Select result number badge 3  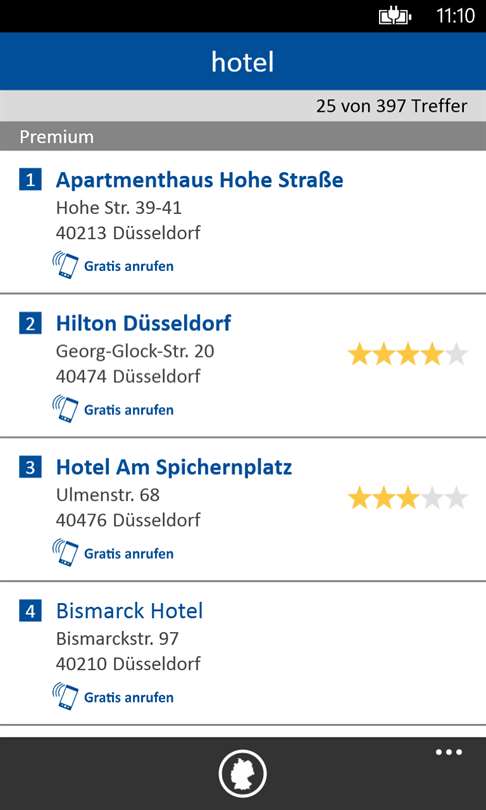(x=30, y=468)
